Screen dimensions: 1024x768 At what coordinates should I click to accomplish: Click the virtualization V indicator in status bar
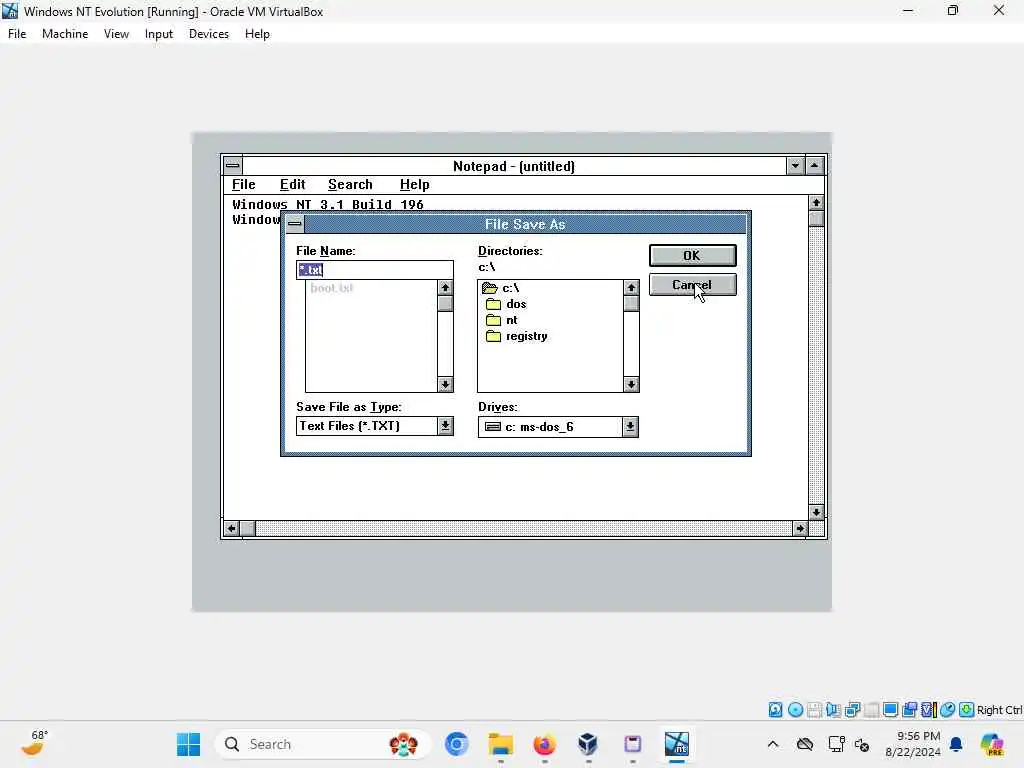[x=929, y=710]
